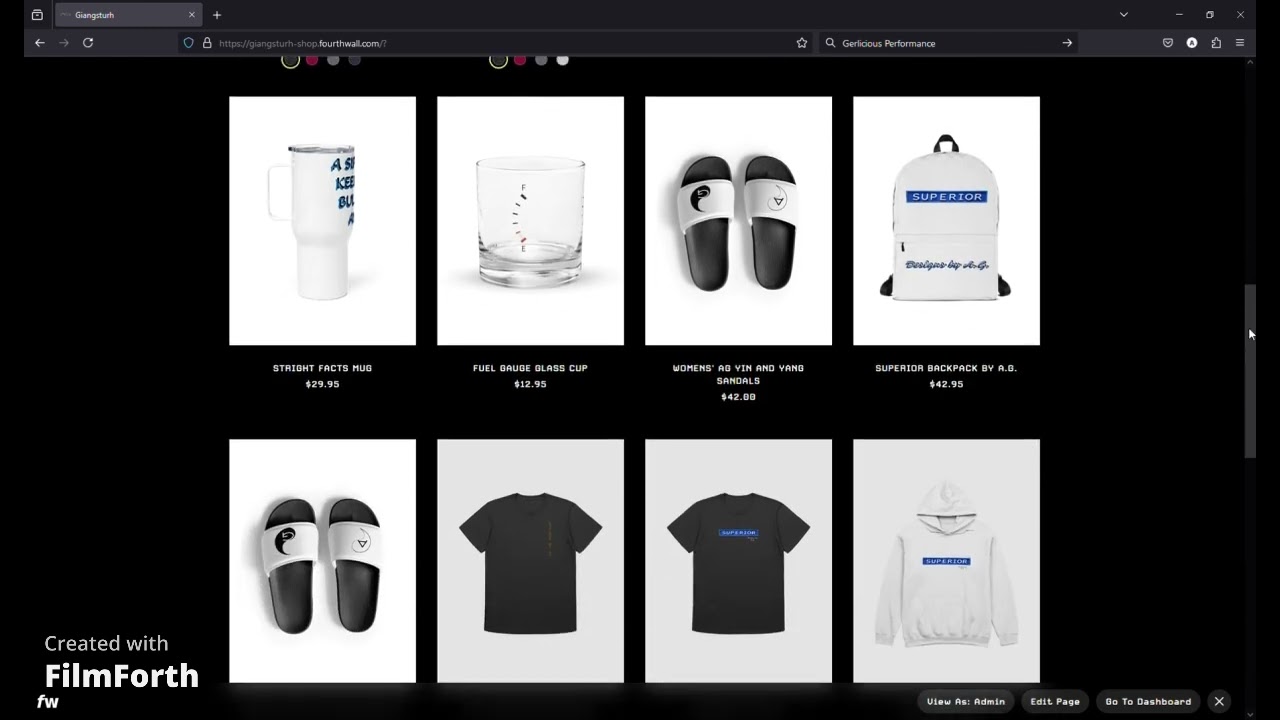Click the Fuel Gauge Glass Cup title link

[x=530, y=368]
